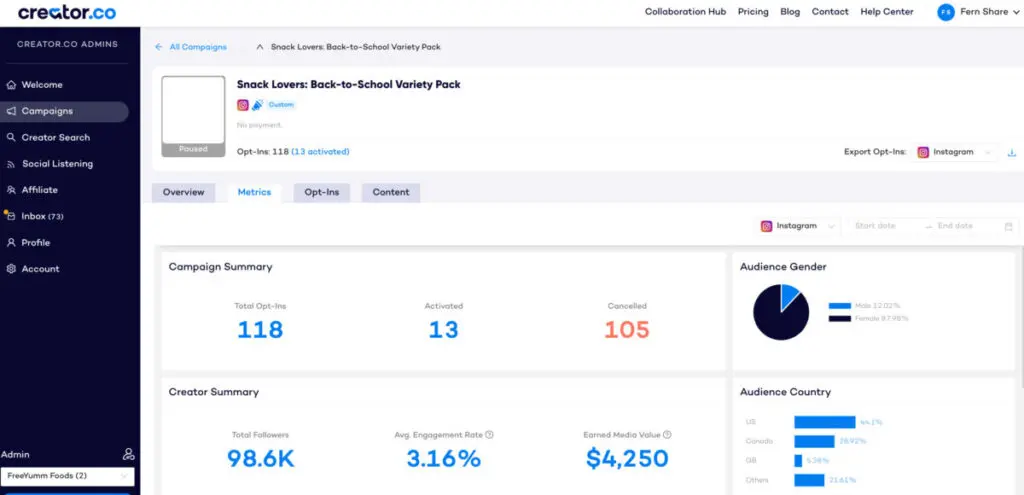Click the Creator Search magnifier icon
1024x495 pixels.
11,137
